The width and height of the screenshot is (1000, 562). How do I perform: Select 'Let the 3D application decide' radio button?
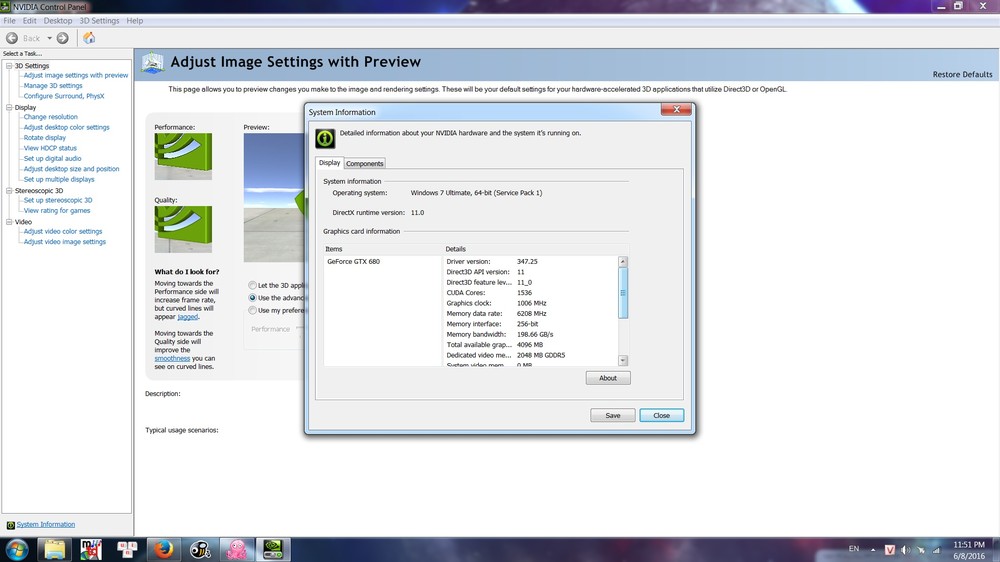coord(253,285)
